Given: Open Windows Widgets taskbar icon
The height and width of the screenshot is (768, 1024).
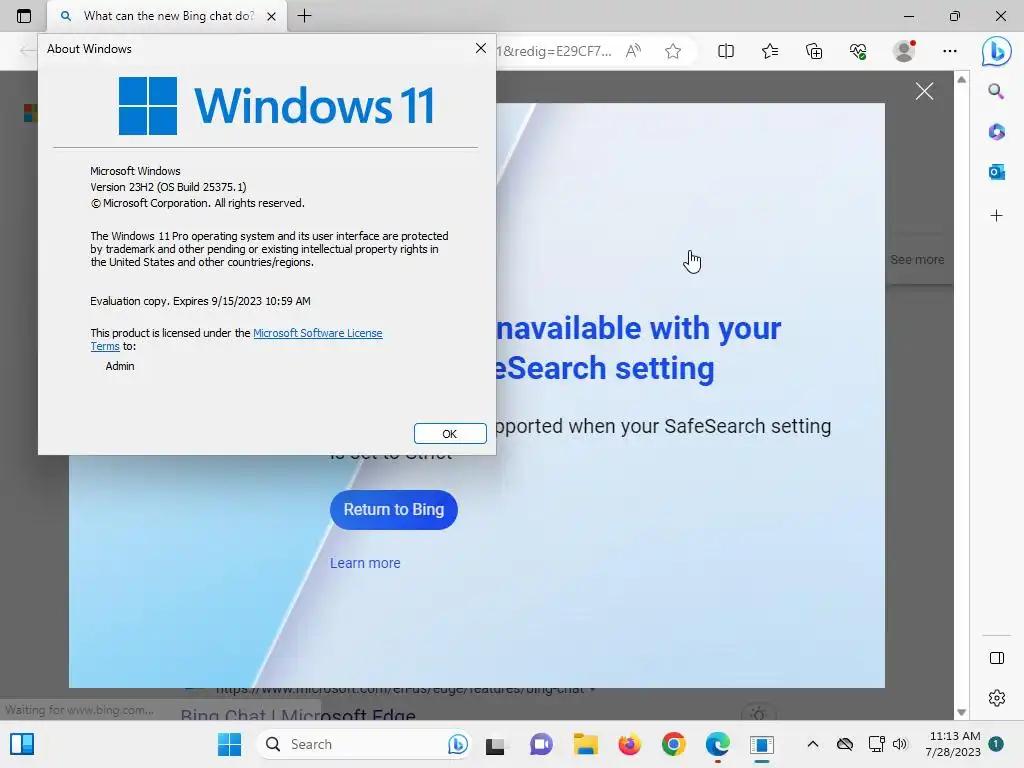Looking at the screenshot, I should tap(22, 744).
